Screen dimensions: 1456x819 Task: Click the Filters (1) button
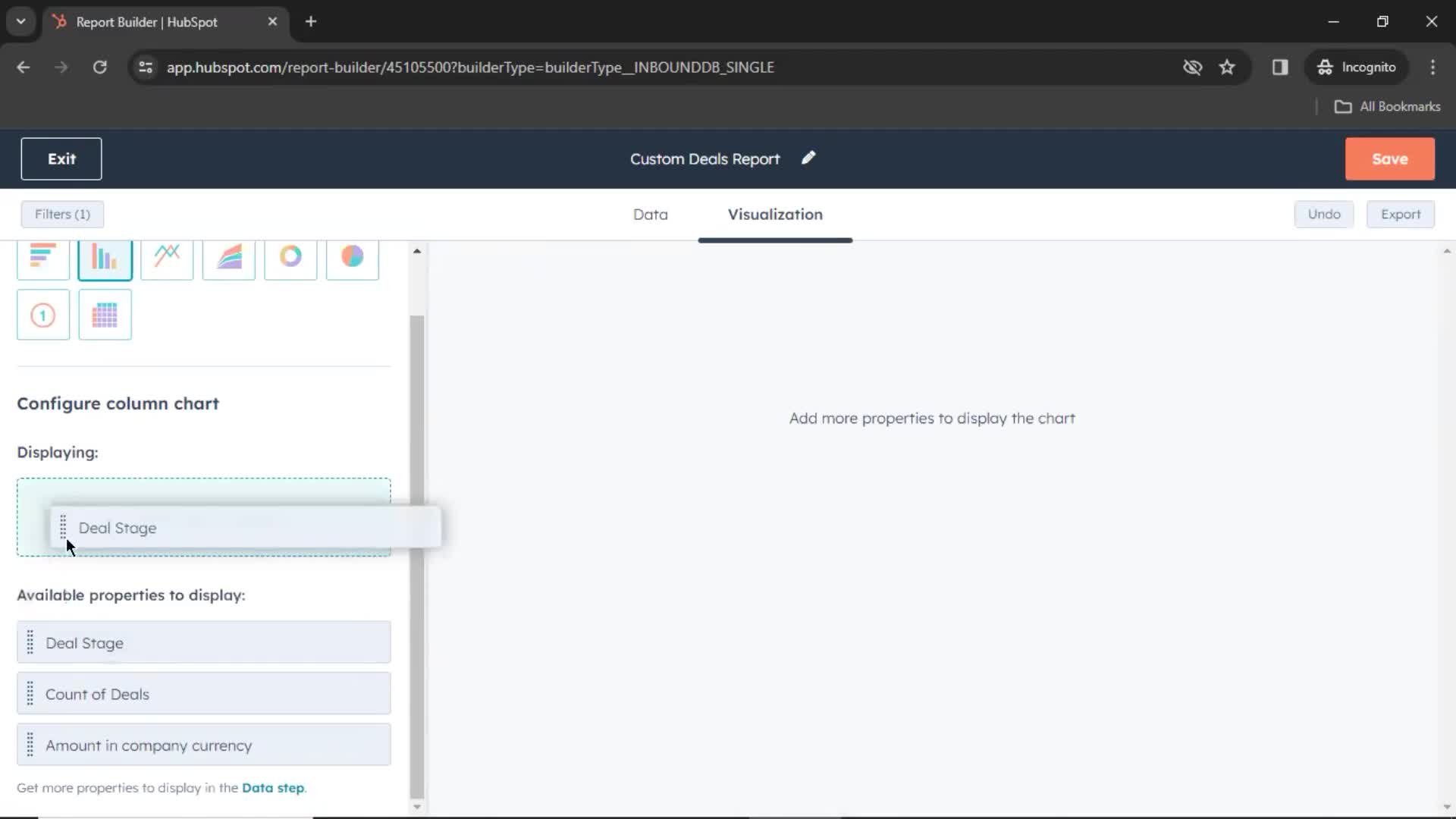62,214
